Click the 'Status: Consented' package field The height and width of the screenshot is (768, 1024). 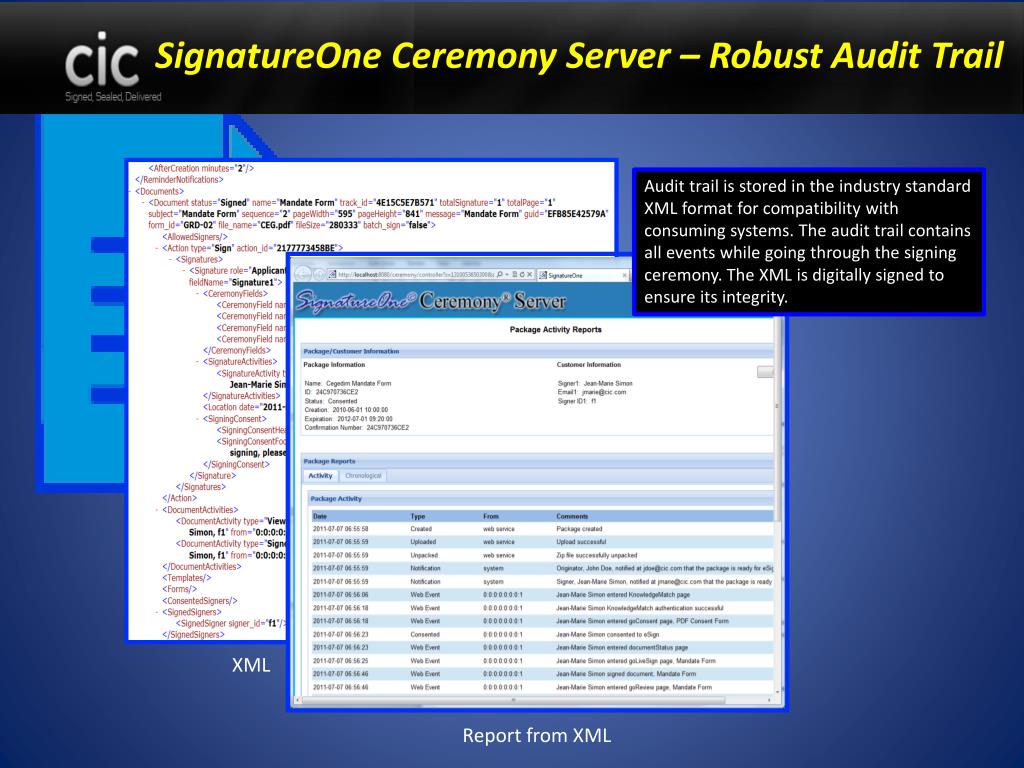click(x=331, y=402)
